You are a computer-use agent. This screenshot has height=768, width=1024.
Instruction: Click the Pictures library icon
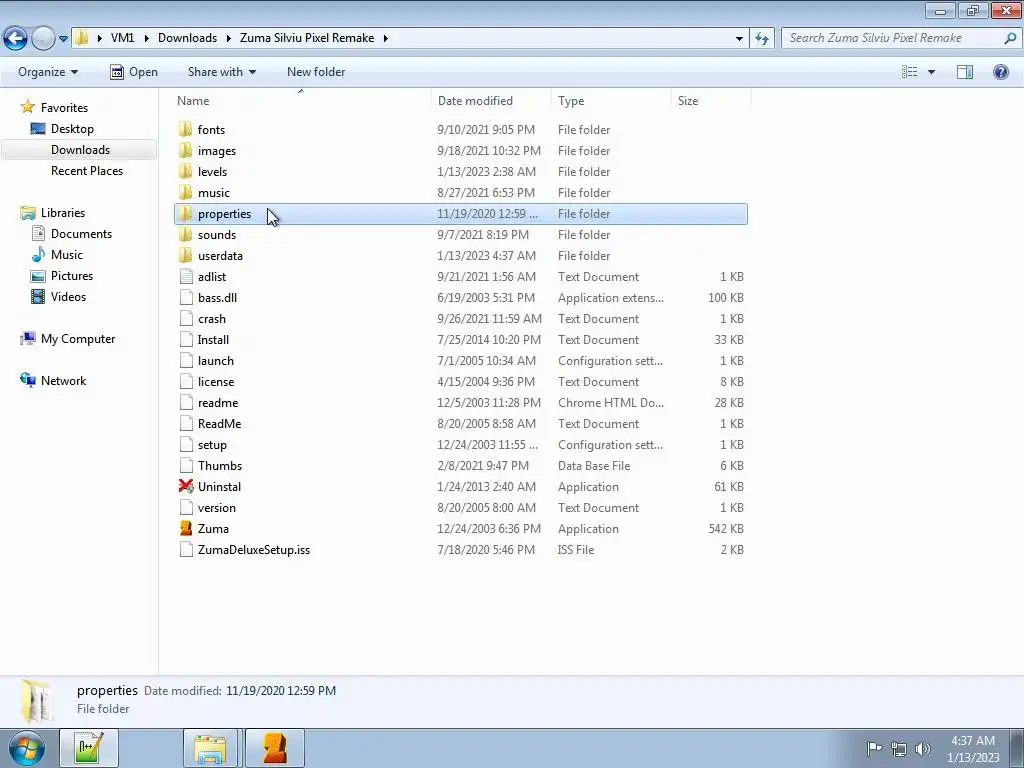coord(38,276)
